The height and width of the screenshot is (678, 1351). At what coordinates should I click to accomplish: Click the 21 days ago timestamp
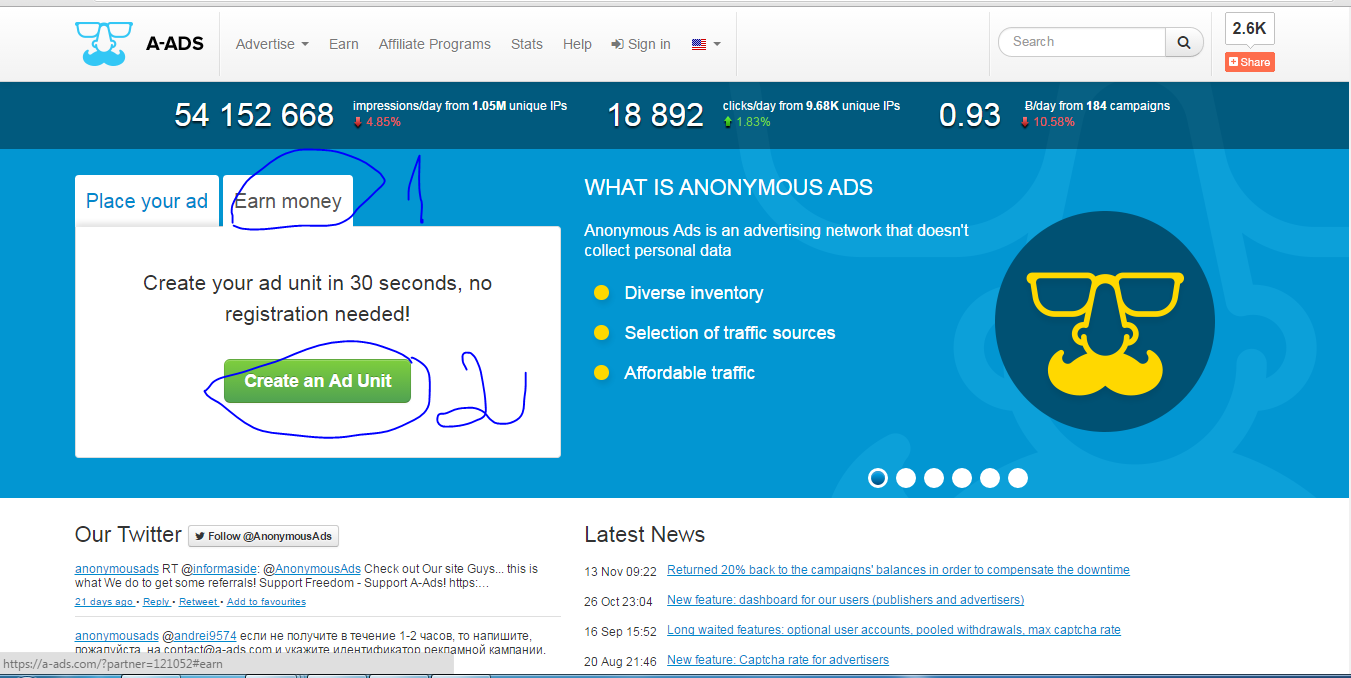tap(104, 602)
